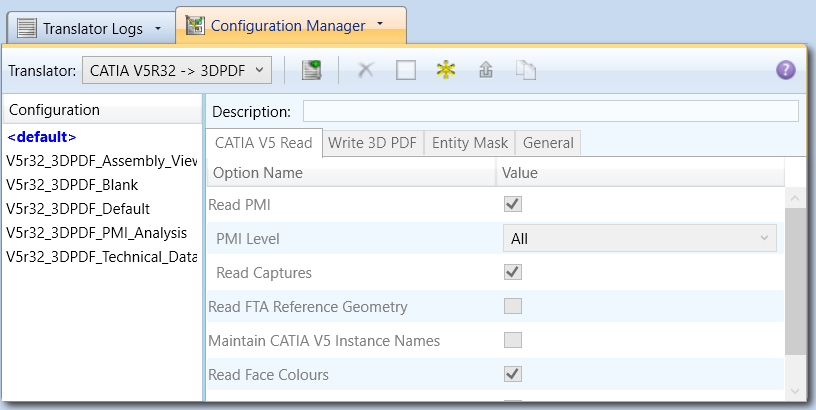The width and height of the screenshot is (816, 410).
Task: Select the <default> configuration
Action: pos(42,137)
